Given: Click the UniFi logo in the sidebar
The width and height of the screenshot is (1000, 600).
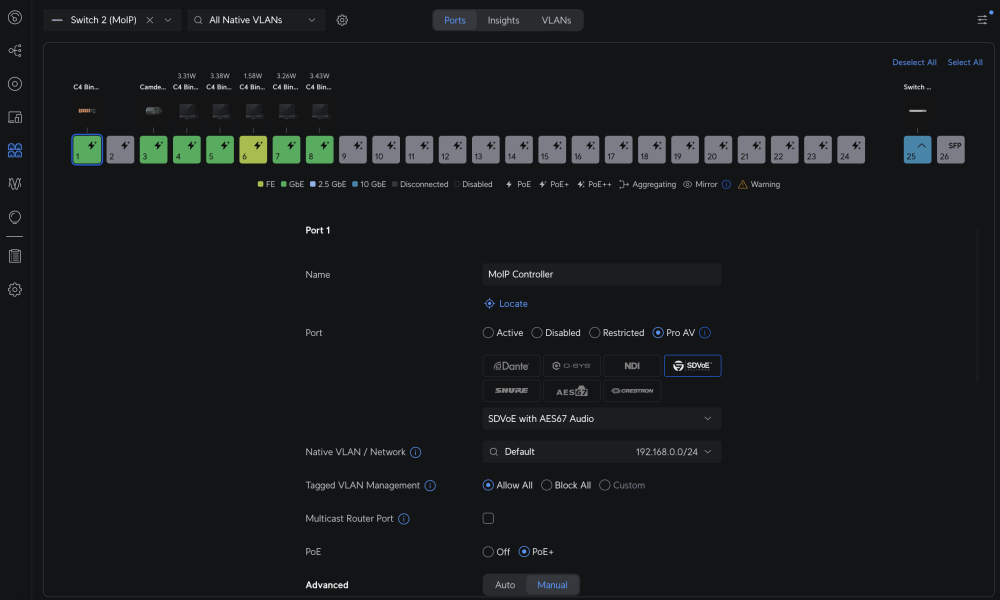Looking at the screenshot, I should [x=15, y=17].
